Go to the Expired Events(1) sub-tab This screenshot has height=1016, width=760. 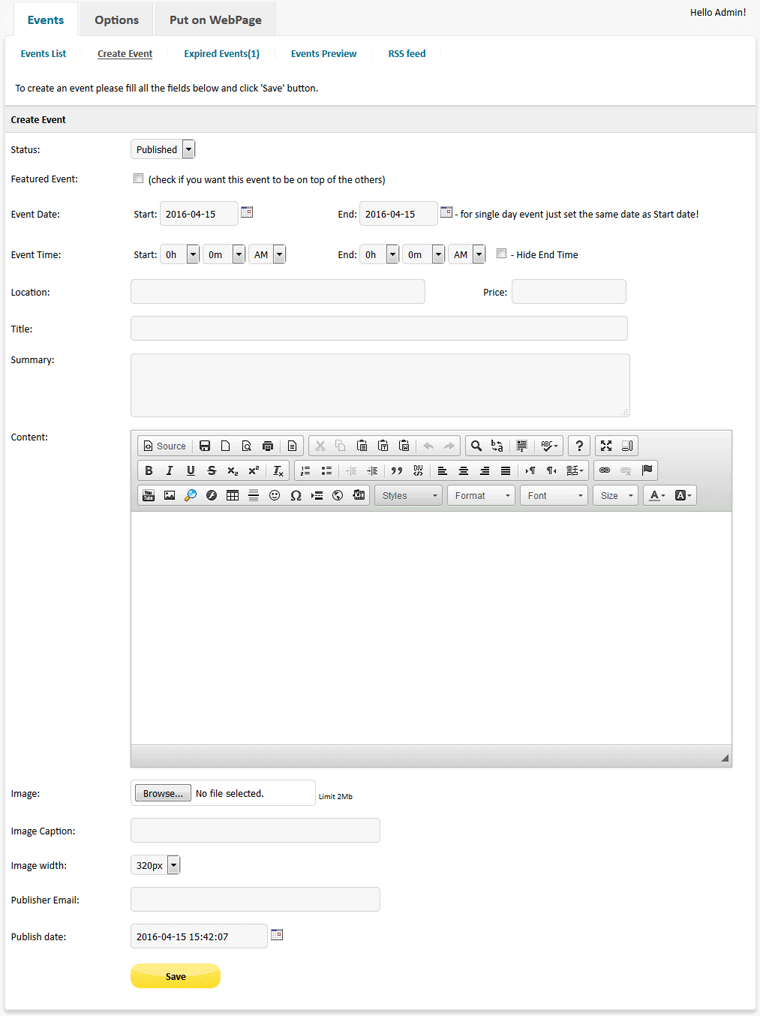(x=221, y=54)
